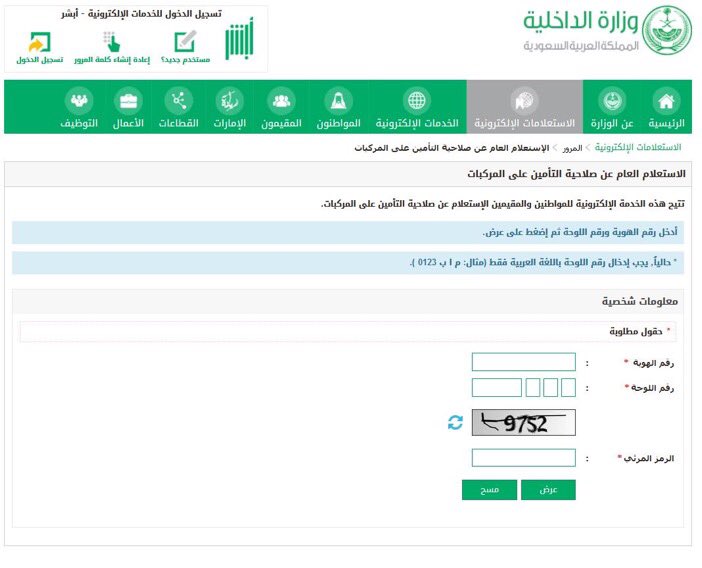
Task: Click the مستخدم جديد pencil icon
Action: click(x=185, y=42)
